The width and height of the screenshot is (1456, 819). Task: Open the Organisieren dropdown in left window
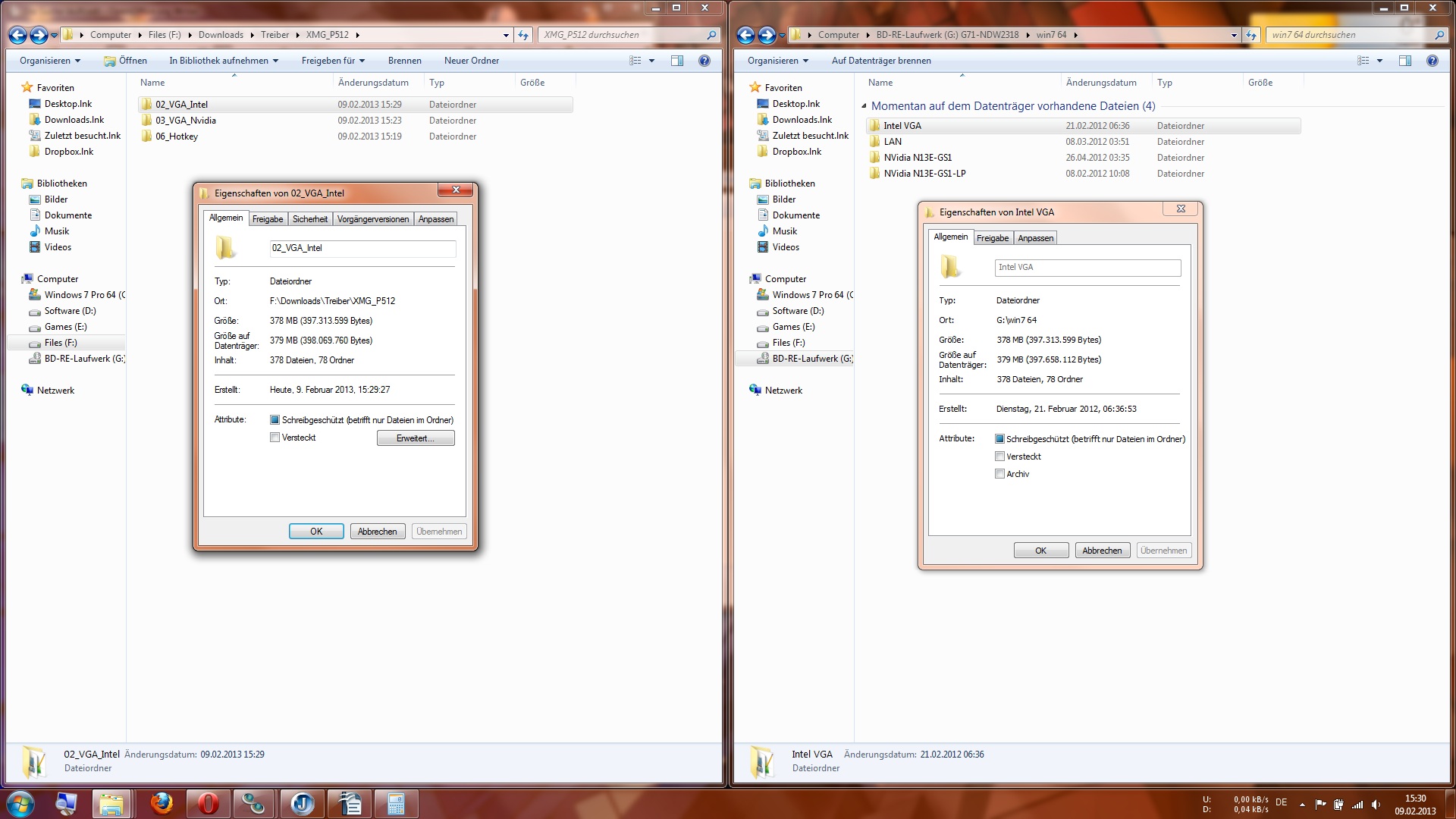[49, 61]
